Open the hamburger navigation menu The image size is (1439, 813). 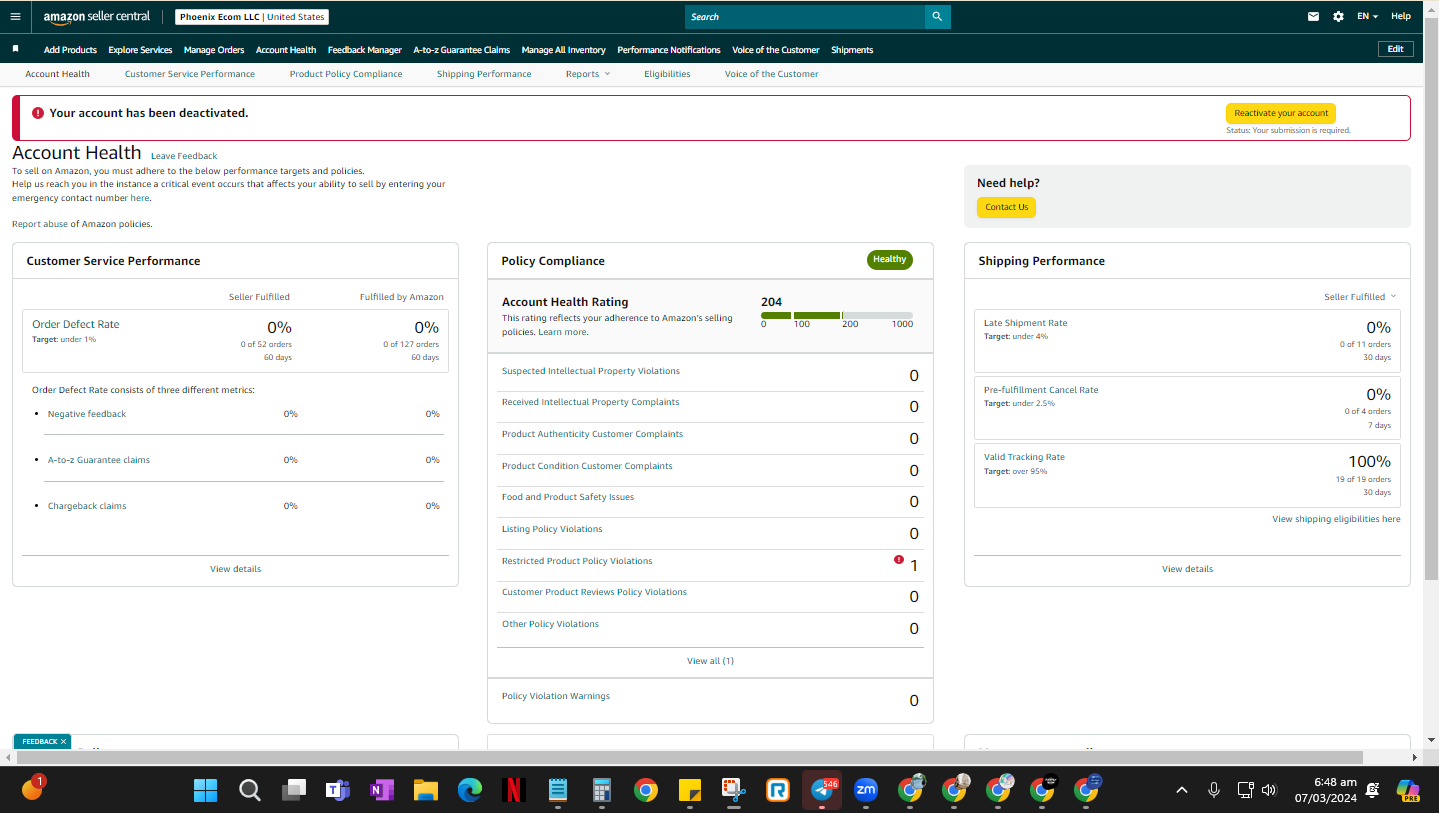tap(15, 16)
